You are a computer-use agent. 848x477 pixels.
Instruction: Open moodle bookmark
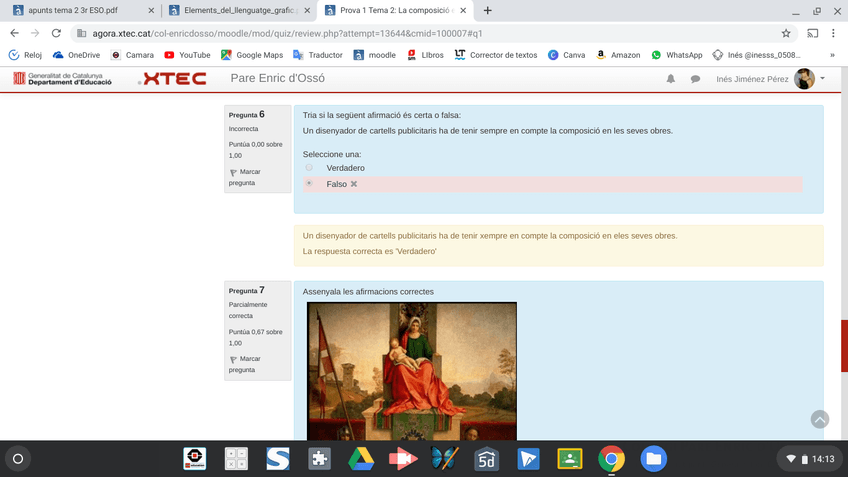pyautogui.click(x=375, y=55)
